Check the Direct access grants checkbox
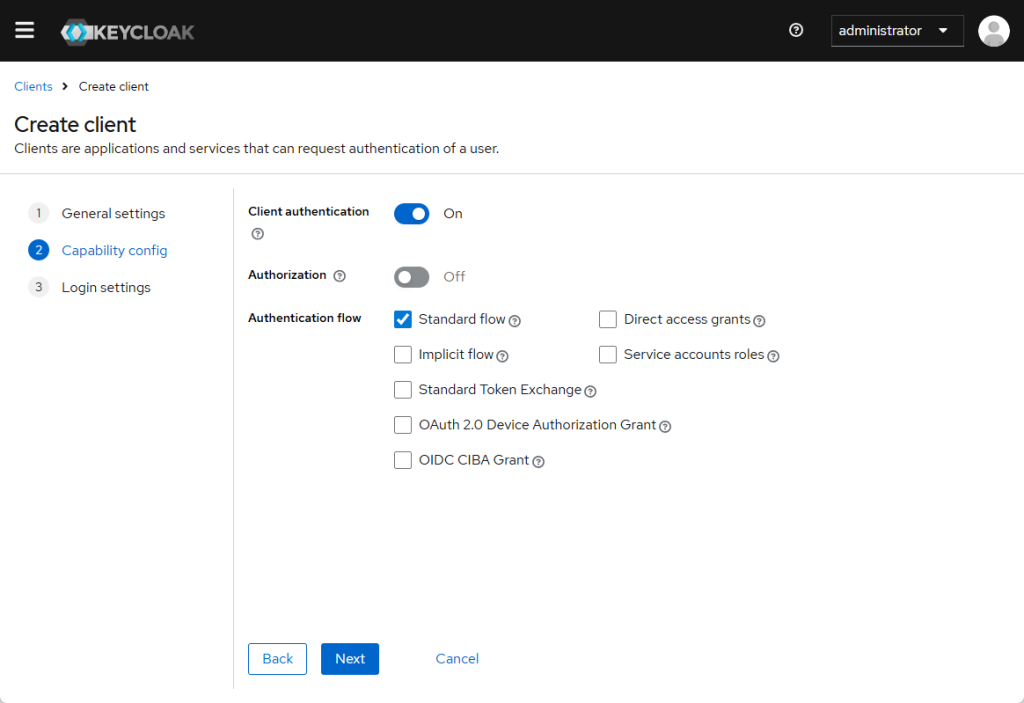 pyautogui.click(x=608, y=319)
